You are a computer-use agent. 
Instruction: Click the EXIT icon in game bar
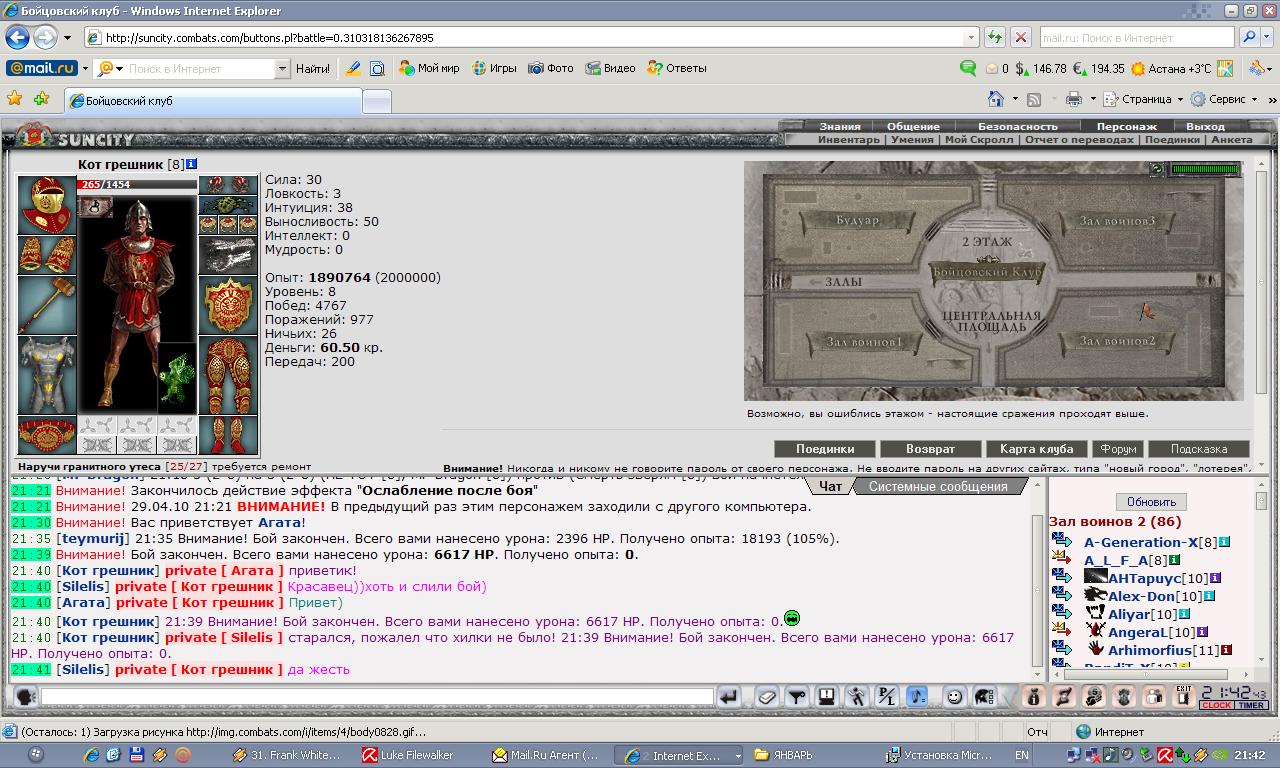point(1184,696)
